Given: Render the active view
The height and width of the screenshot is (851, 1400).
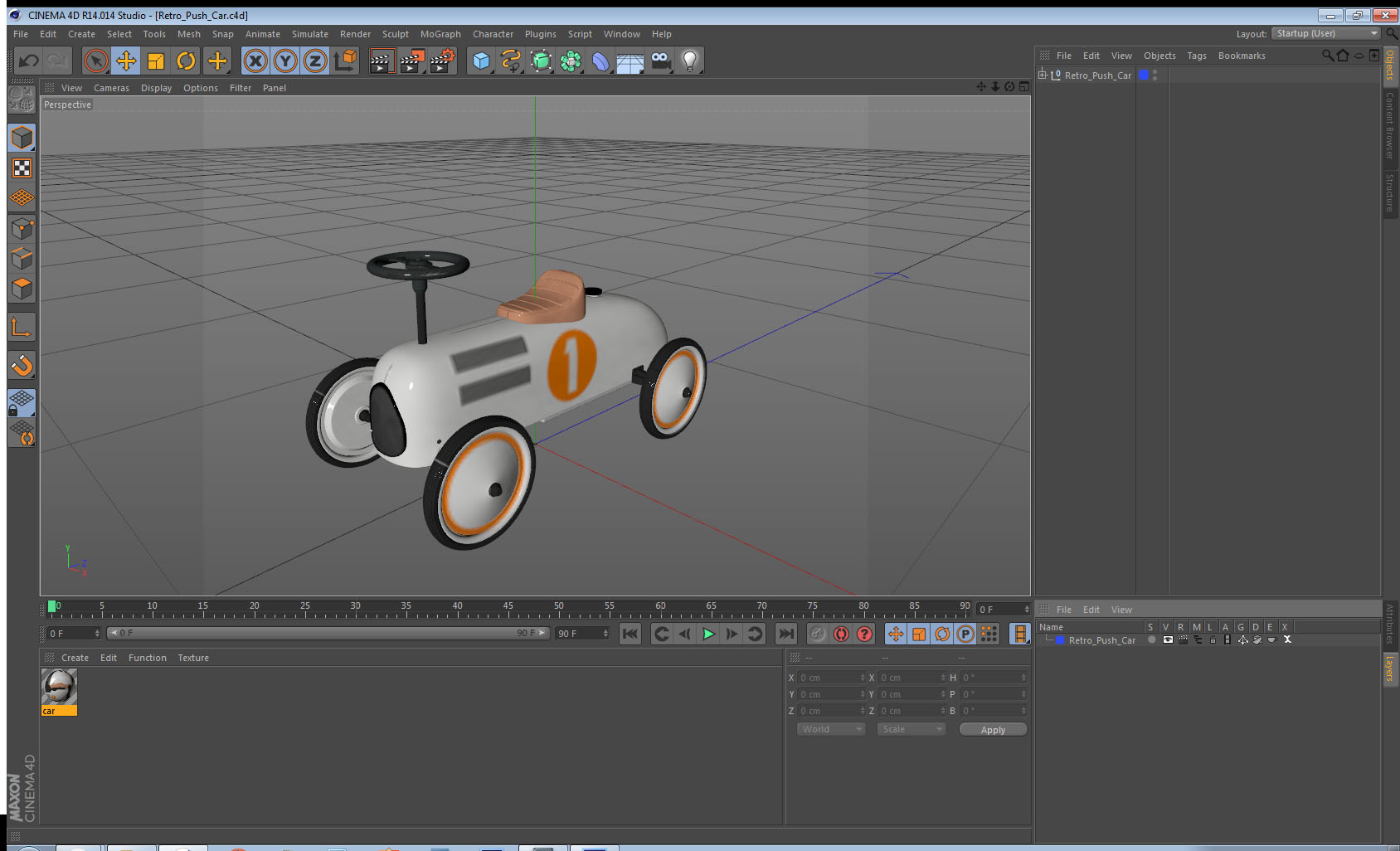Looking at the screenshot, I should (382, 61).
